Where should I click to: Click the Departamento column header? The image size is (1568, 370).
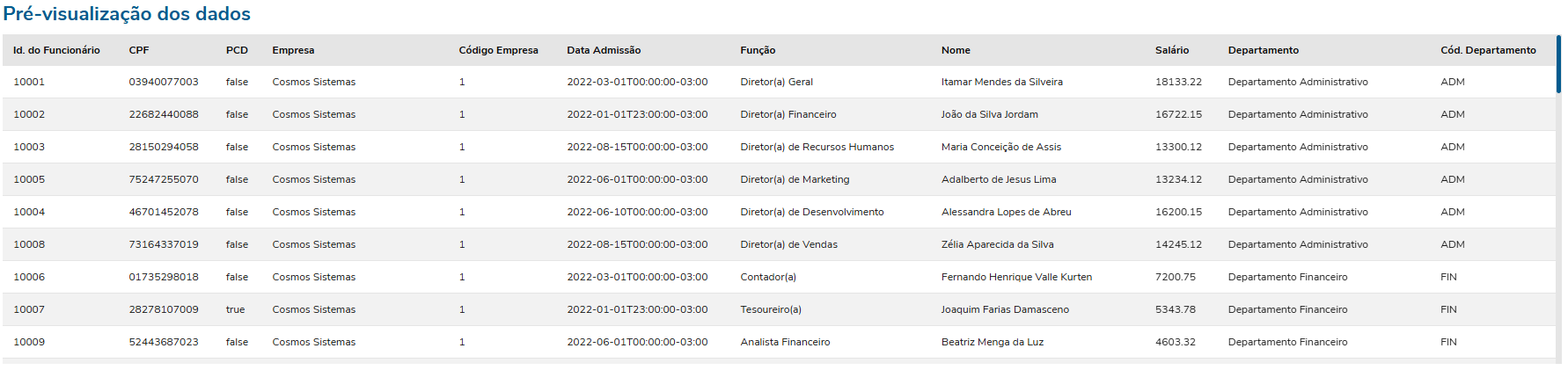point(1264,50)
